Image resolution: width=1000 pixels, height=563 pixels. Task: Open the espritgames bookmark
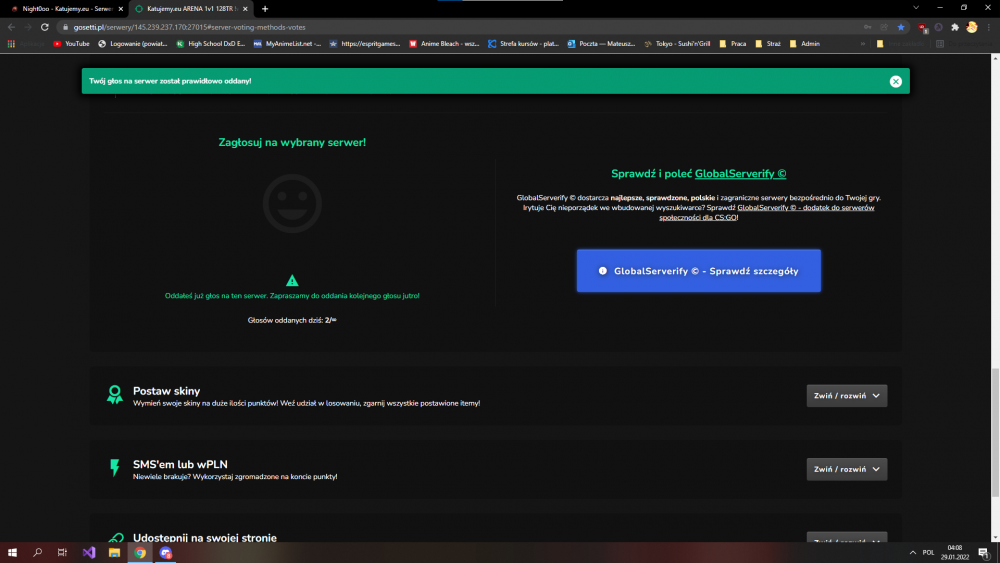point(364,44)
